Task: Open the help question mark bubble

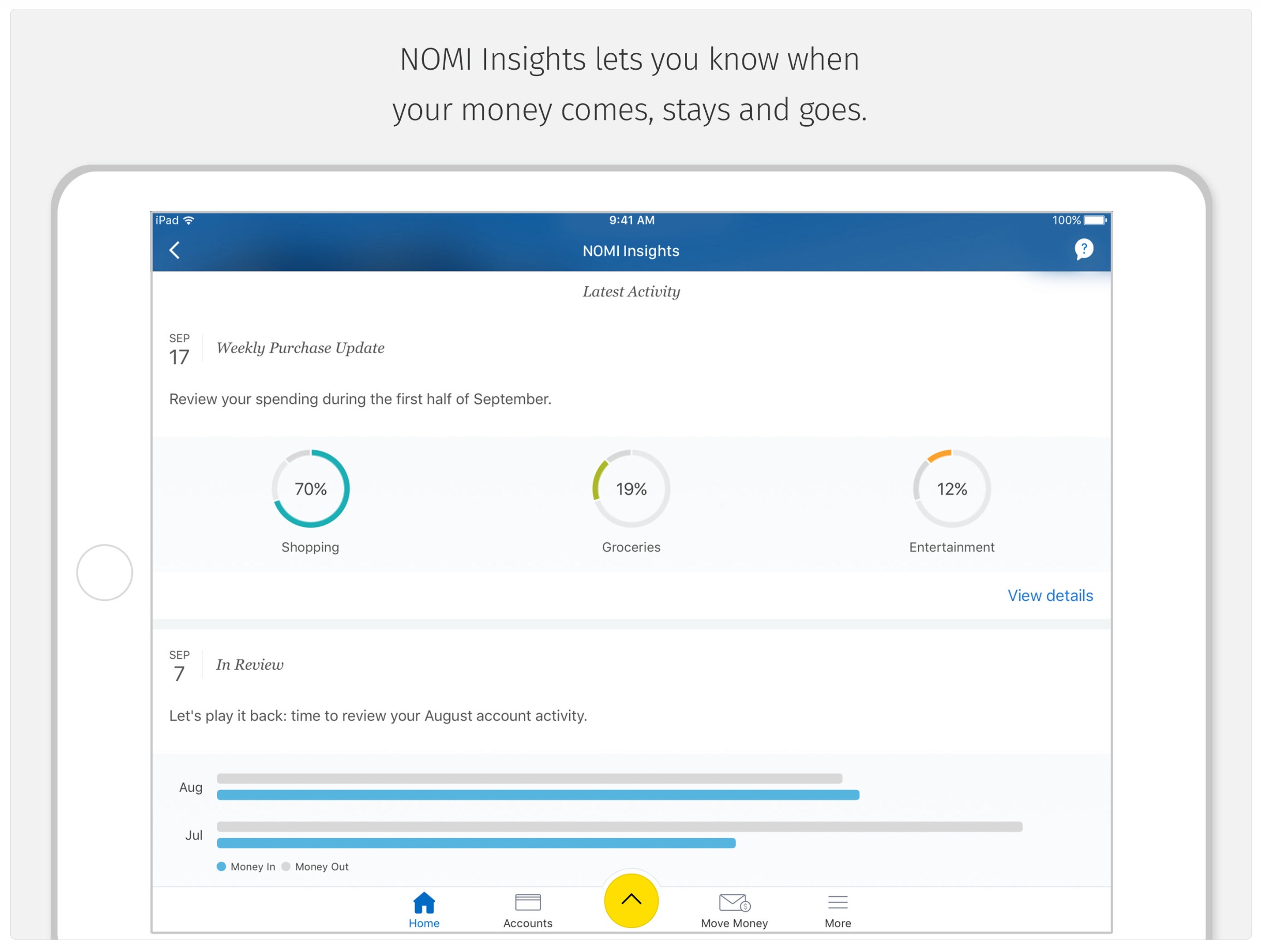Action: (1084, 249)
